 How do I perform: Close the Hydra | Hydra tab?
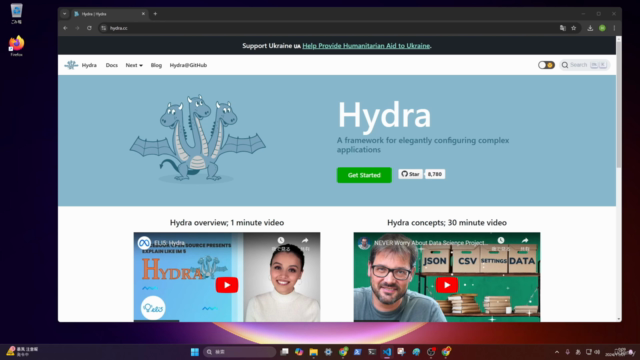tap(143, 13)
